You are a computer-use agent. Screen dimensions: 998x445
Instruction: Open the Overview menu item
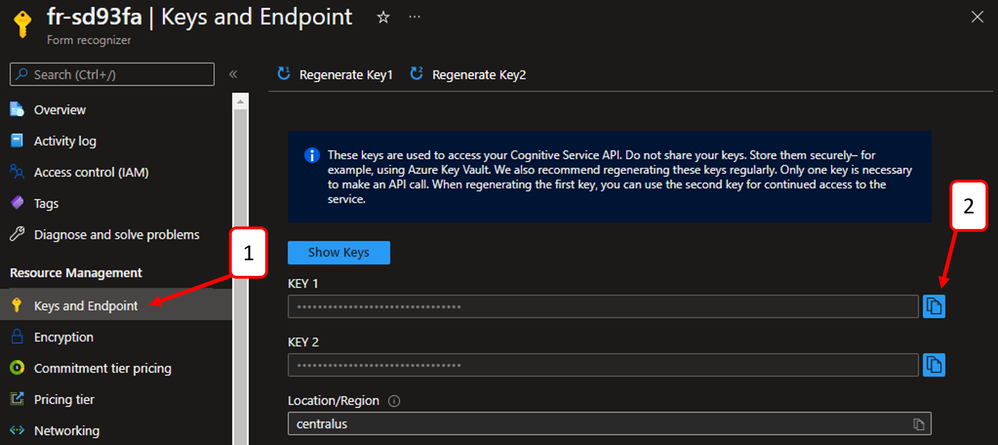tap(60, 109)
